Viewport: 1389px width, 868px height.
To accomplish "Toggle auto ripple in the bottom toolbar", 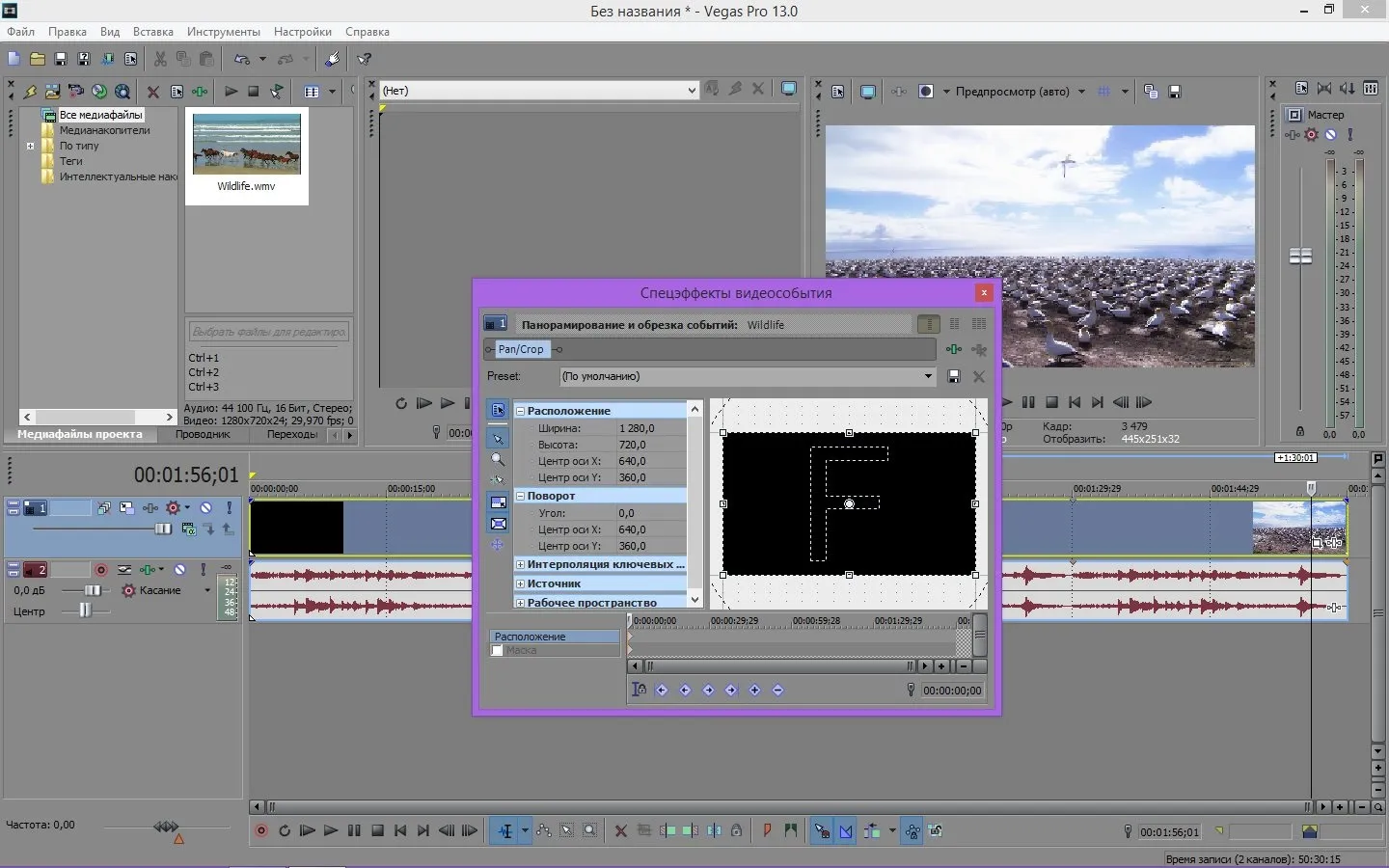I will (872, 830).
